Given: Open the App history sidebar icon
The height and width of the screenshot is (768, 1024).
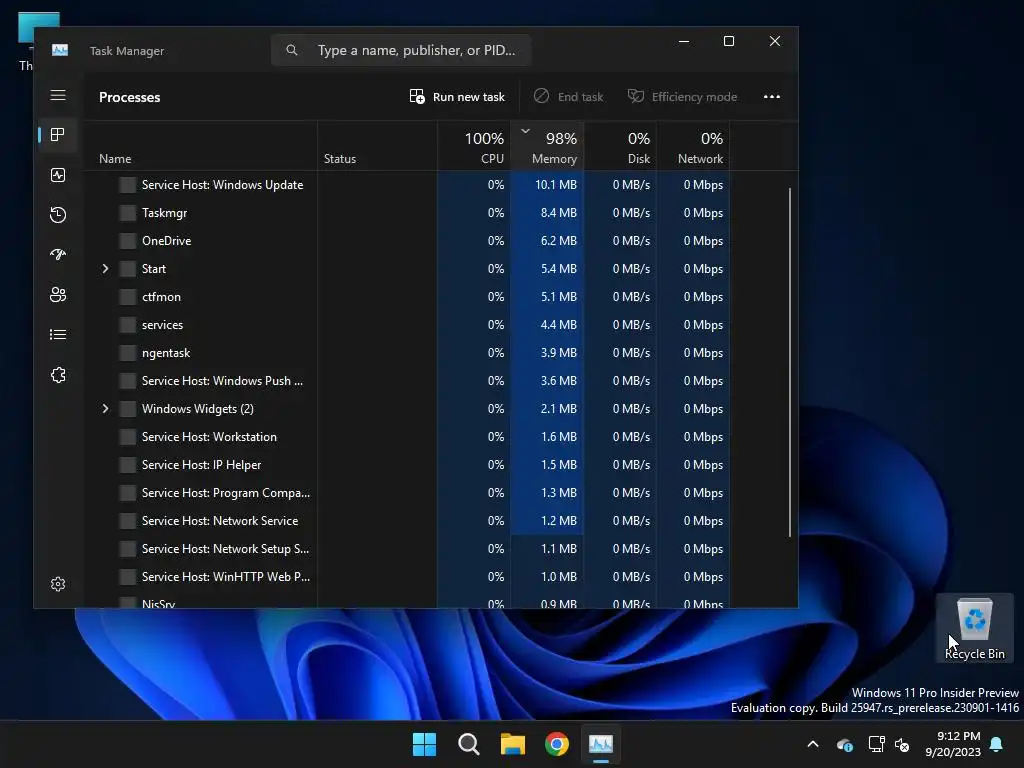Looking at the screenshot, I should (x=57, y=215).
